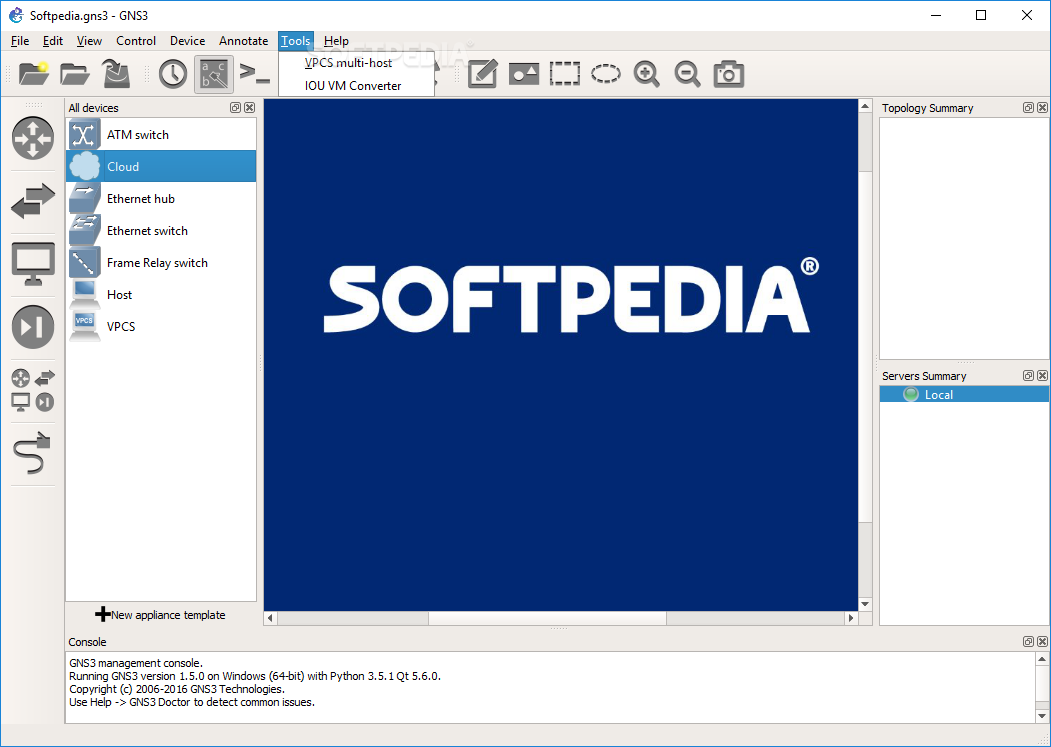Open the Edit menu

click(x=52, y=41)
